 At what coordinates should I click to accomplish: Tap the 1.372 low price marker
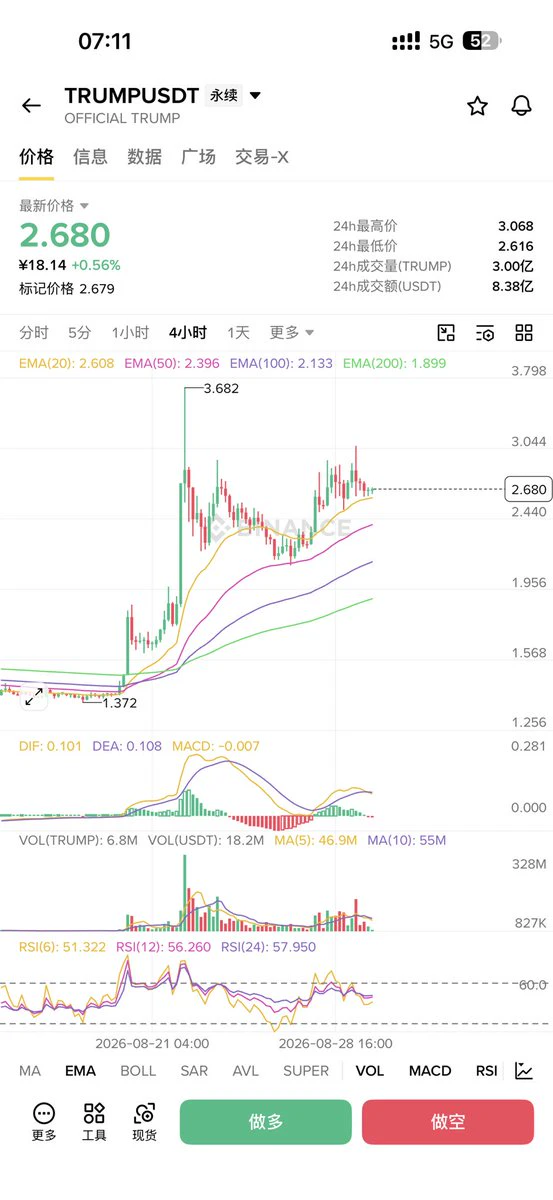point(118,703)
